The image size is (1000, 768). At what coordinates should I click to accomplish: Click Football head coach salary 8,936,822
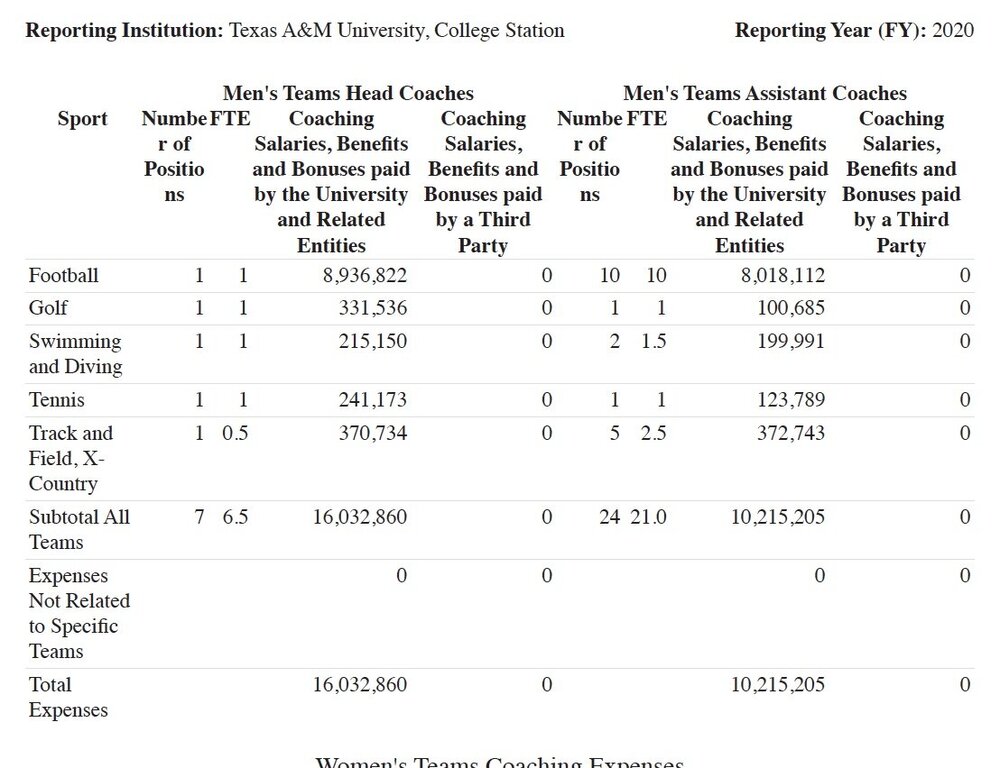[364, 275]
